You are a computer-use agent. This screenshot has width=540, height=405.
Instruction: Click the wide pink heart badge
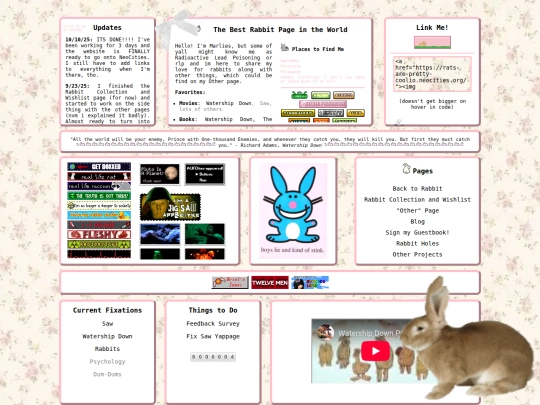(323, 104)
